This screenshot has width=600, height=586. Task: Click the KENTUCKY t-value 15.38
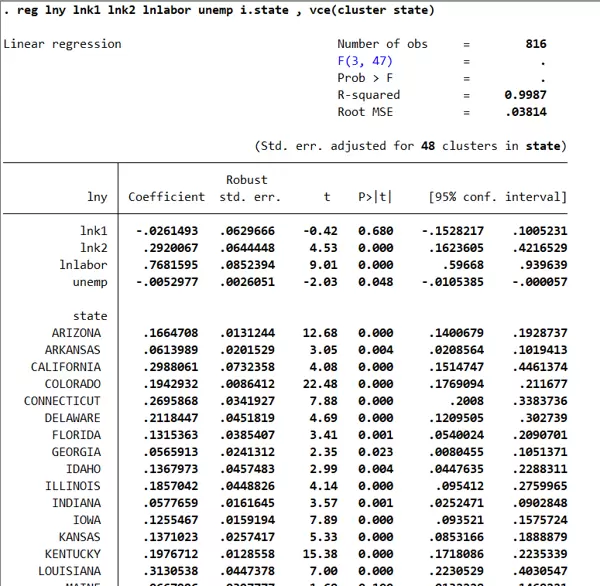pyautogui.click(x=321, y=554)
